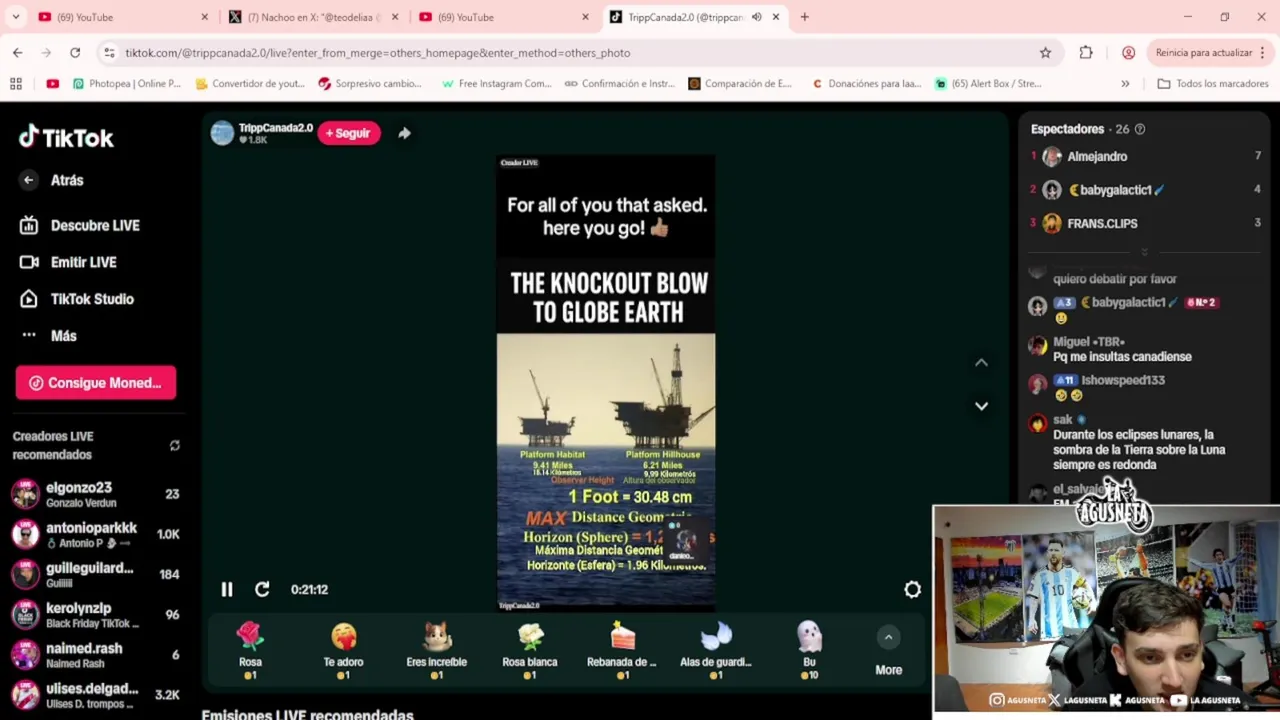This screenshot has height=720, width=1280.
Task: Switch to Nachoo en X tab
Action: click(x=312, y=17)
